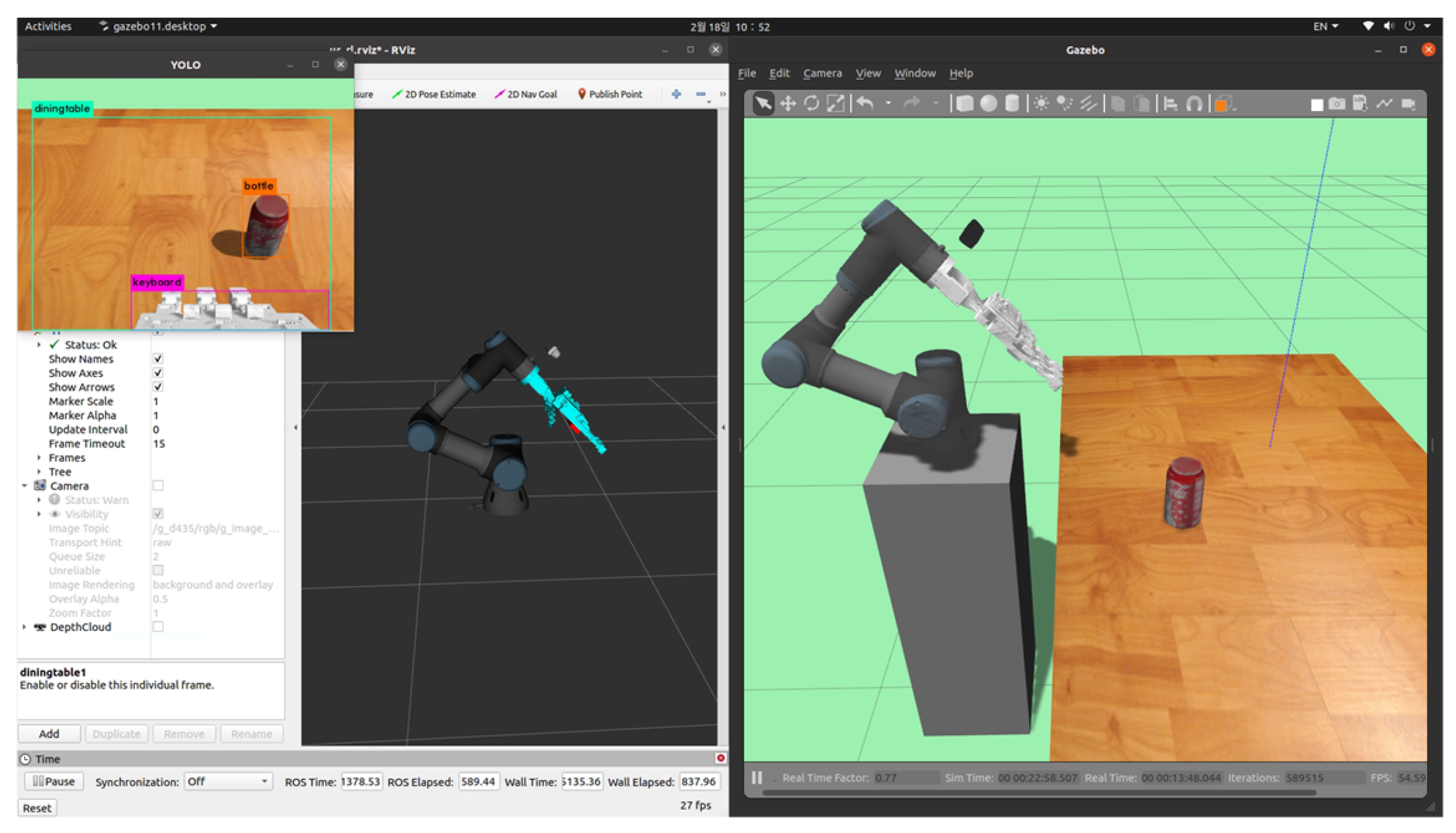The image size is (1456, 833).
Task: Open the plot graph tool
Action: (x=1384, y=104)
